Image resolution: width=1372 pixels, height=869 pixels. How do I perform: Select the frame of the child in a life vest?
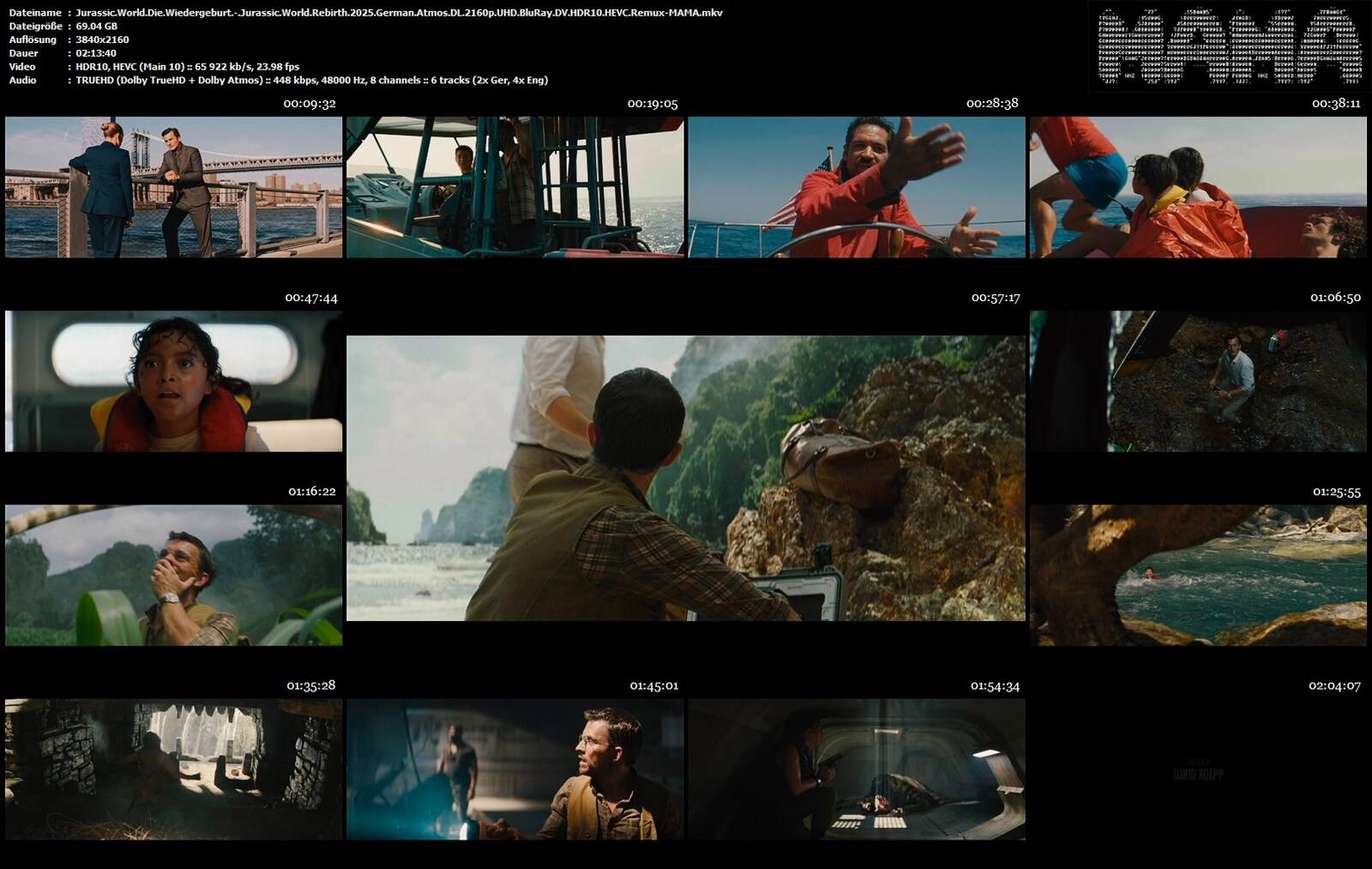pyautogui.click(x=173, y=381)
